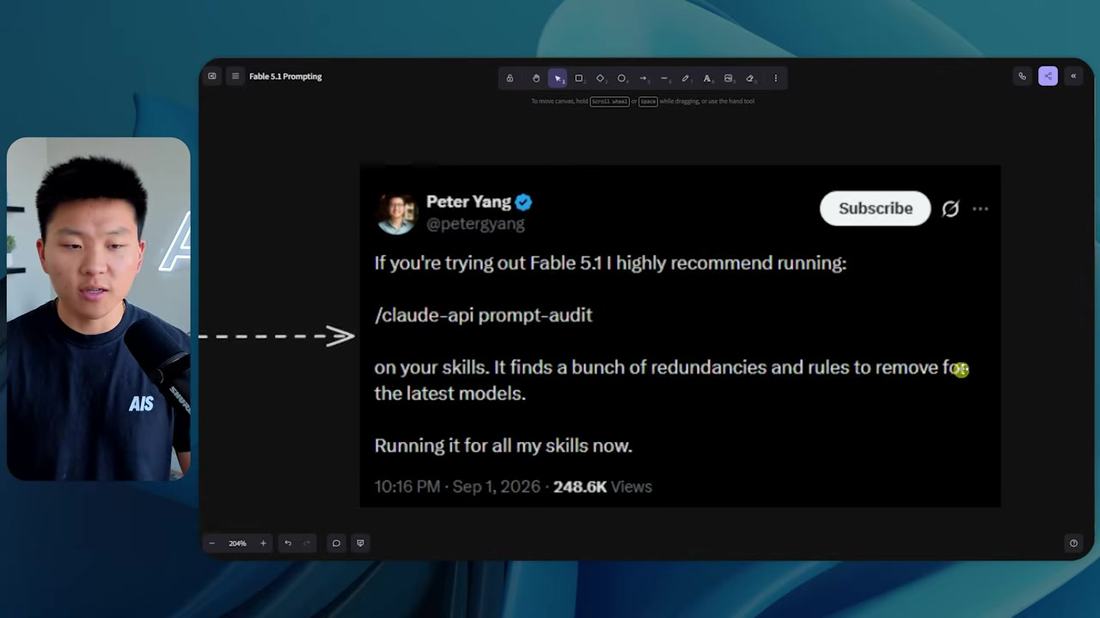Select the Line drawing tool
This screenshot has height=618, width=1100.
click(x=664, y=78)
